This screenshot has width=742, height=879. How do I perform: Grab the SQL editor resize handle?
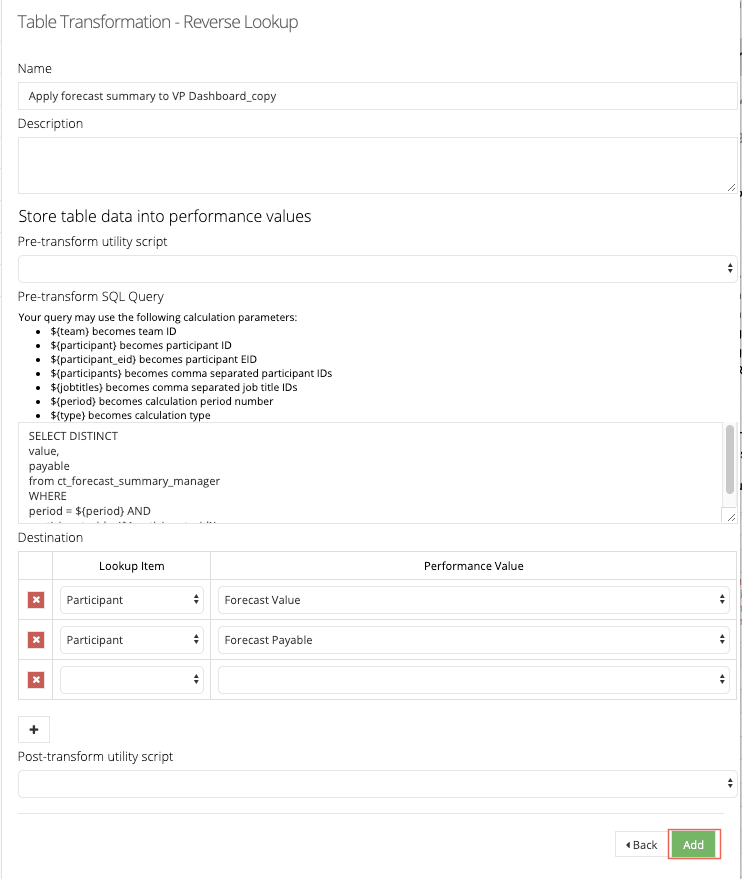[730, 517]
